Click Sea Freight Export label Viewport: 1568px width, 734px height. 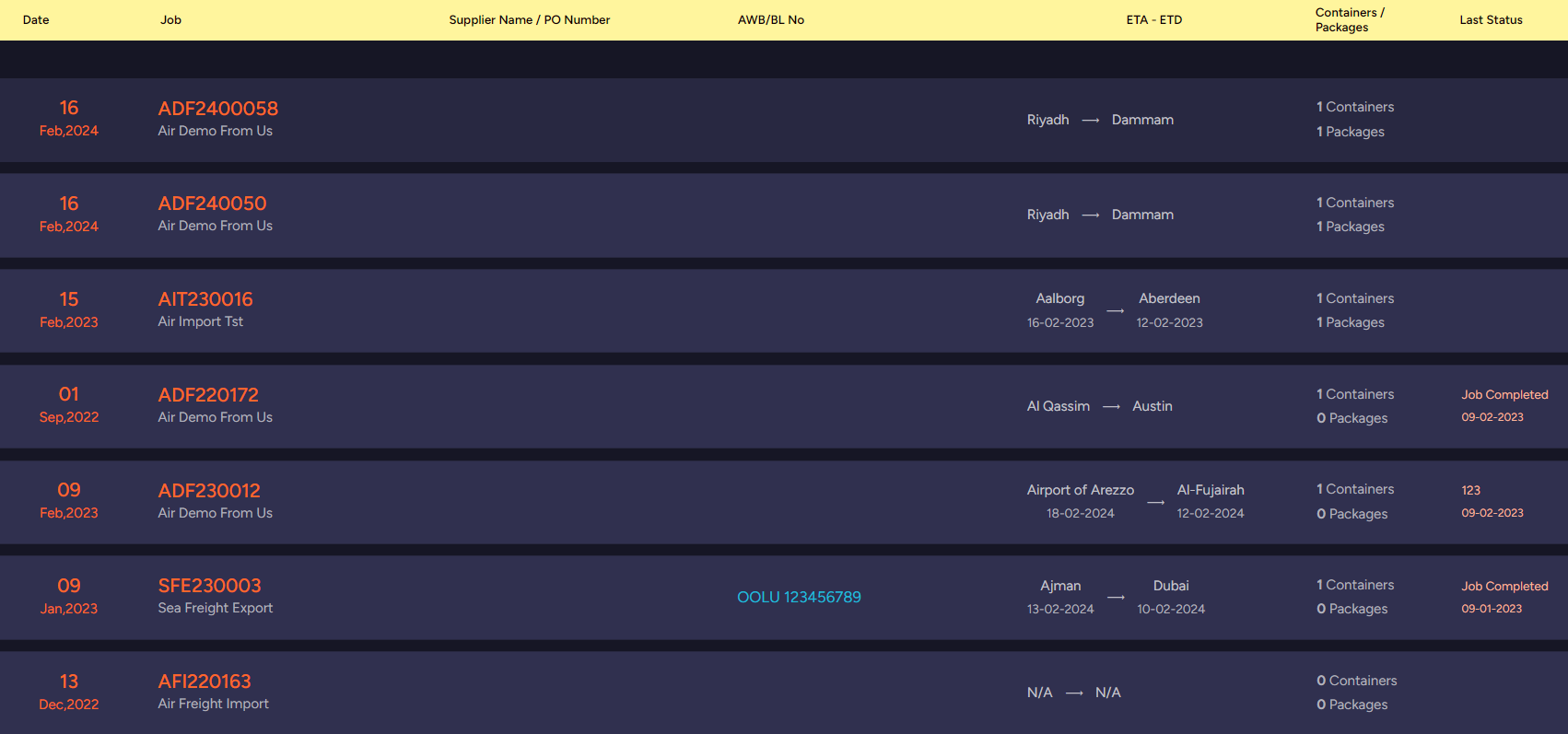click(x=215, y=608)
